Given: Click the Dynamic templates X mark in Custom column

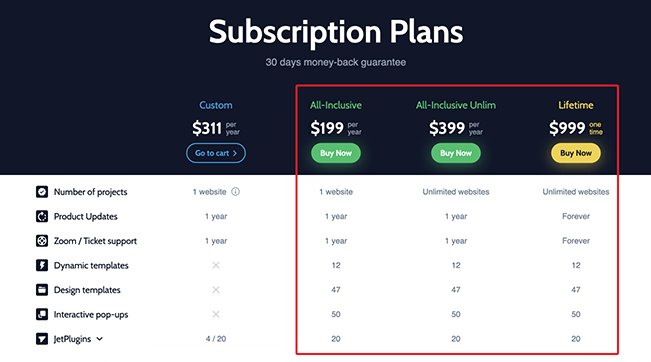Looking at the screenshot, I should coord(216,265).
